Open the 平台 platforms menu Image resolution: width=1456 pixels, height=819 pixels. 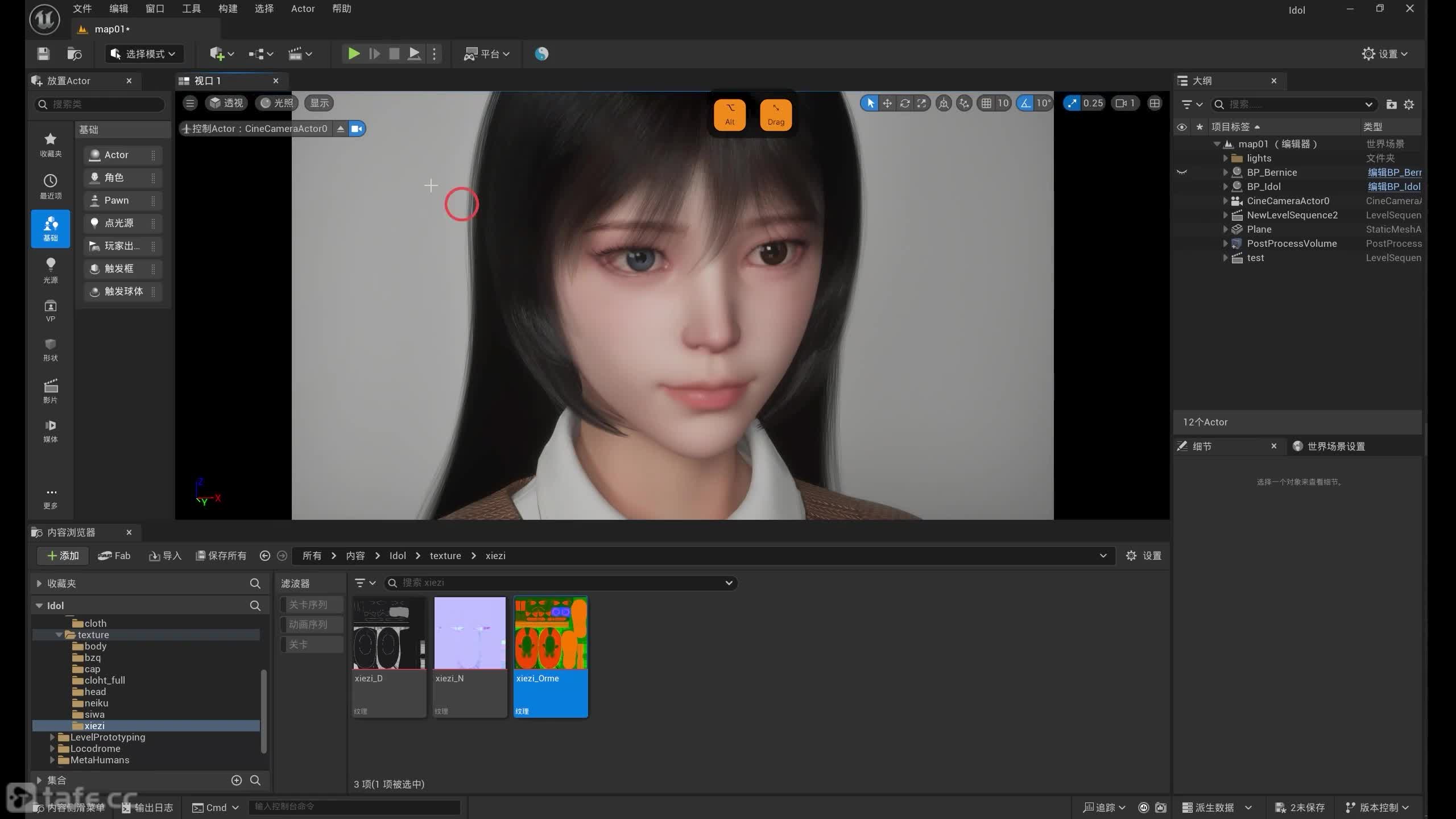click(x=487, y=53)
